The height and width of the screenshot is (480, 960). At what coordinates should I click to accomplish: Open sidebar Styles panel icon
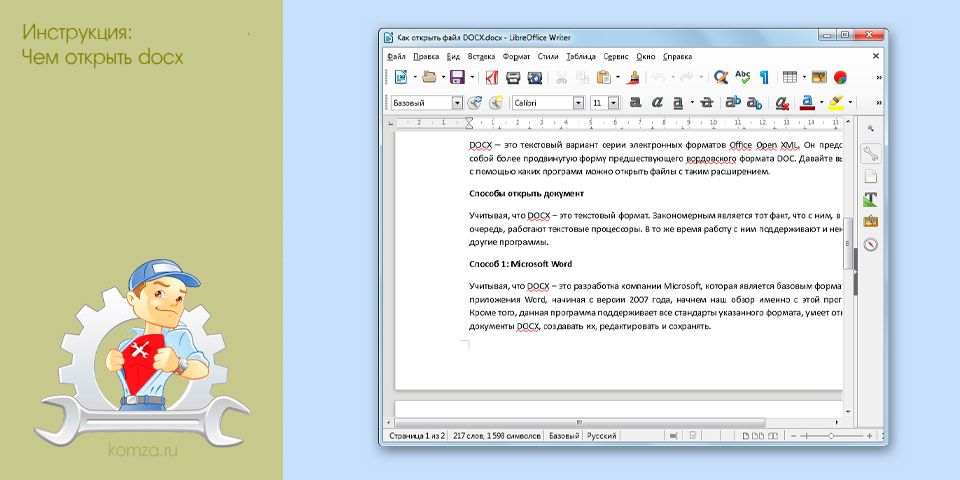click(x=870, y=199)
